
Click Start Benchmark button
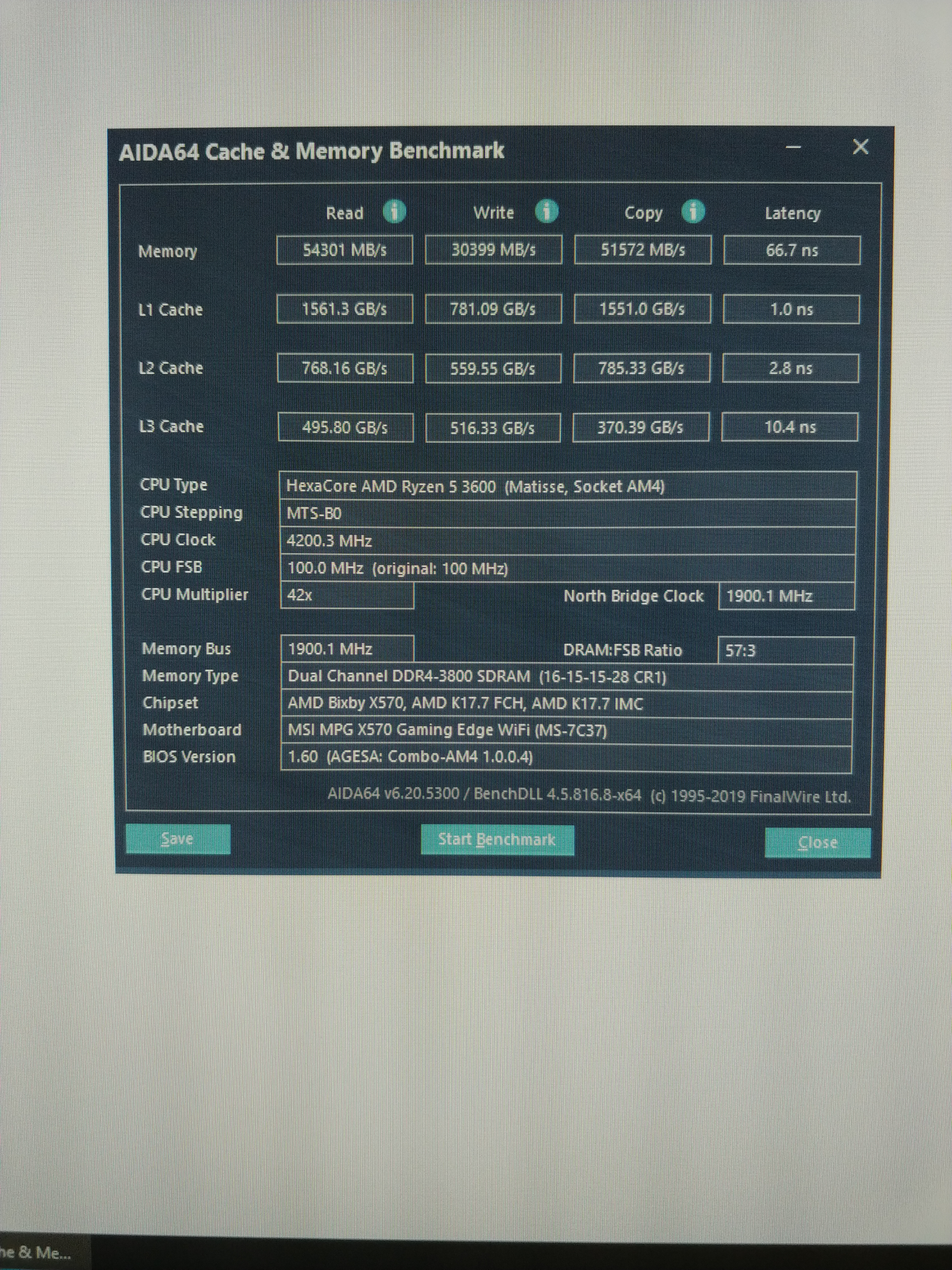tap(497, 840)
